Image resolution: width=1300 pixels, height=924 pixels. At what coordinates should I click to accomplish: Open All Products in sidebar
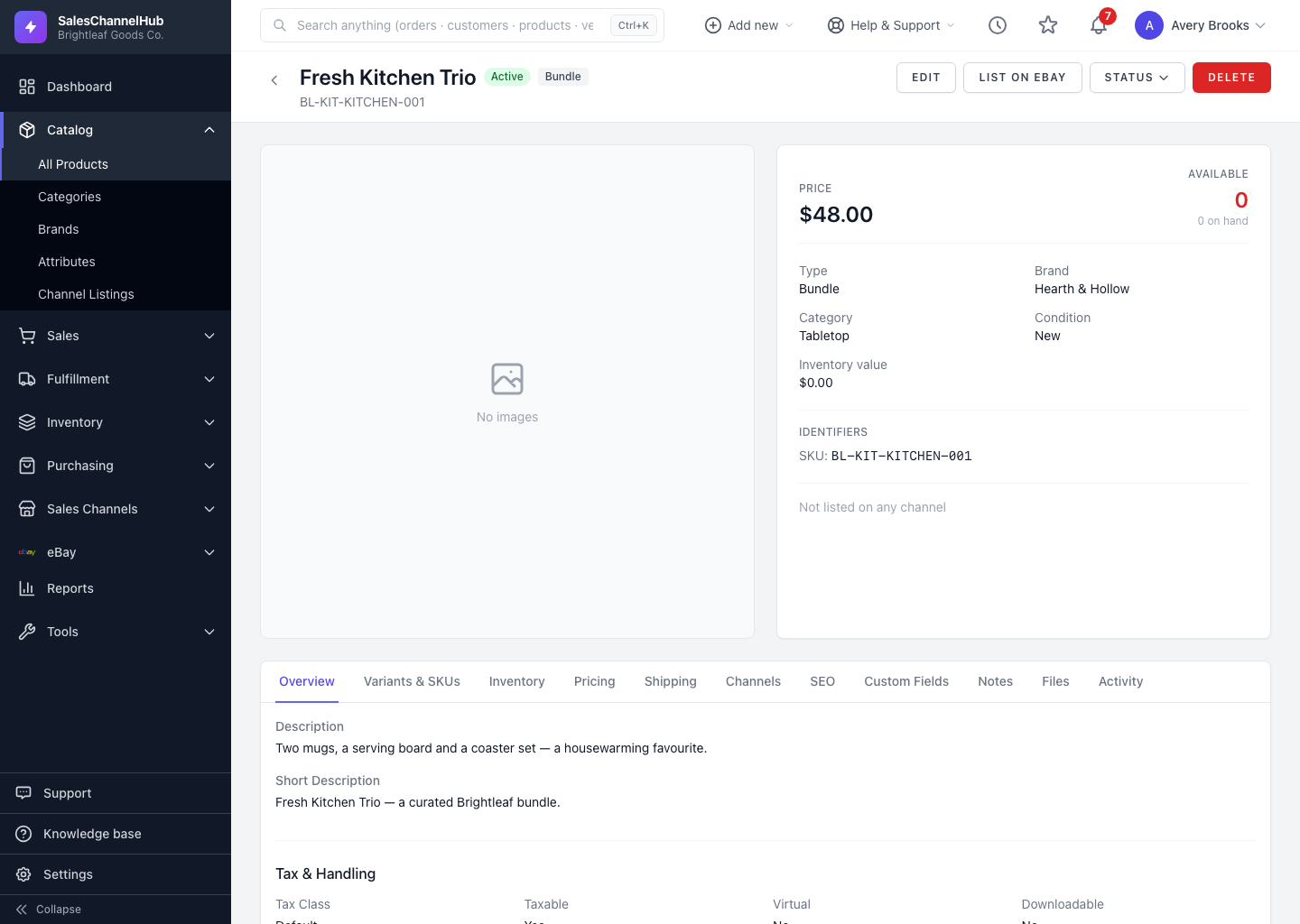click(116, 164)
